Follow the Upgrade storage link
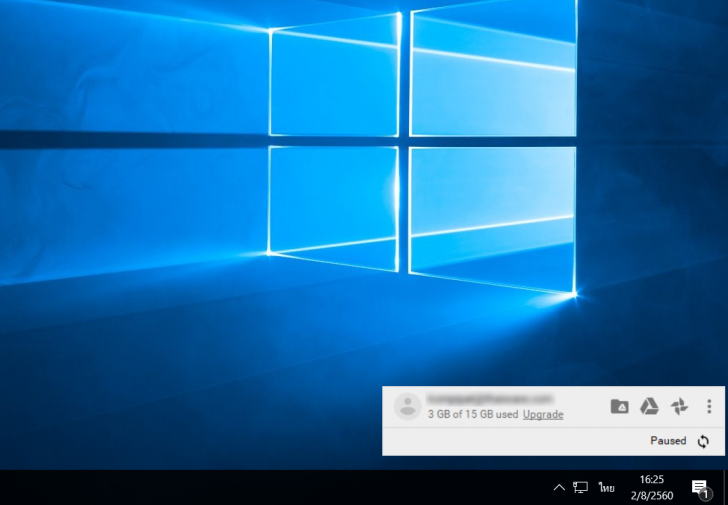The width and height of the screenshot is (728, 505). [543, 414]
